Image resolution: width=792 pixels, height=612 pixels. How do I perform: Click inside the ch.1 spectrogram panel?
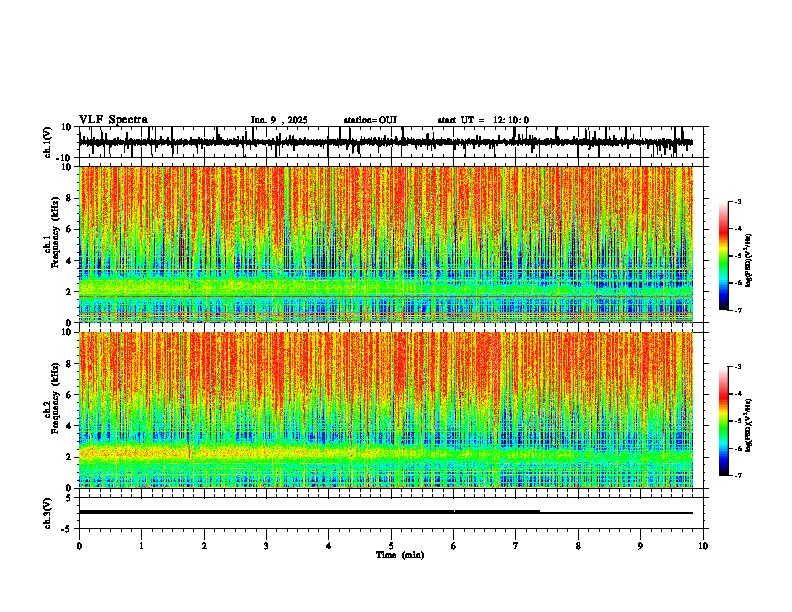click(385, 244)
